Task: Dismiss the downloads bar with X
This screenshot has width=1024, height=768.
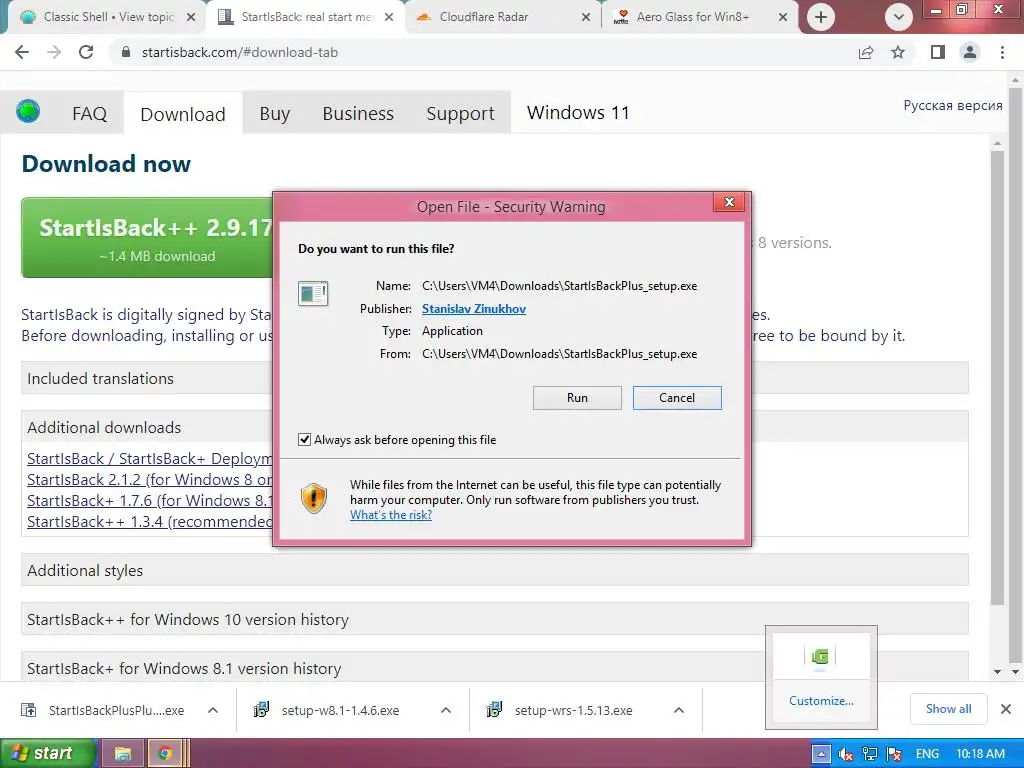Action: coord(1006,709)
